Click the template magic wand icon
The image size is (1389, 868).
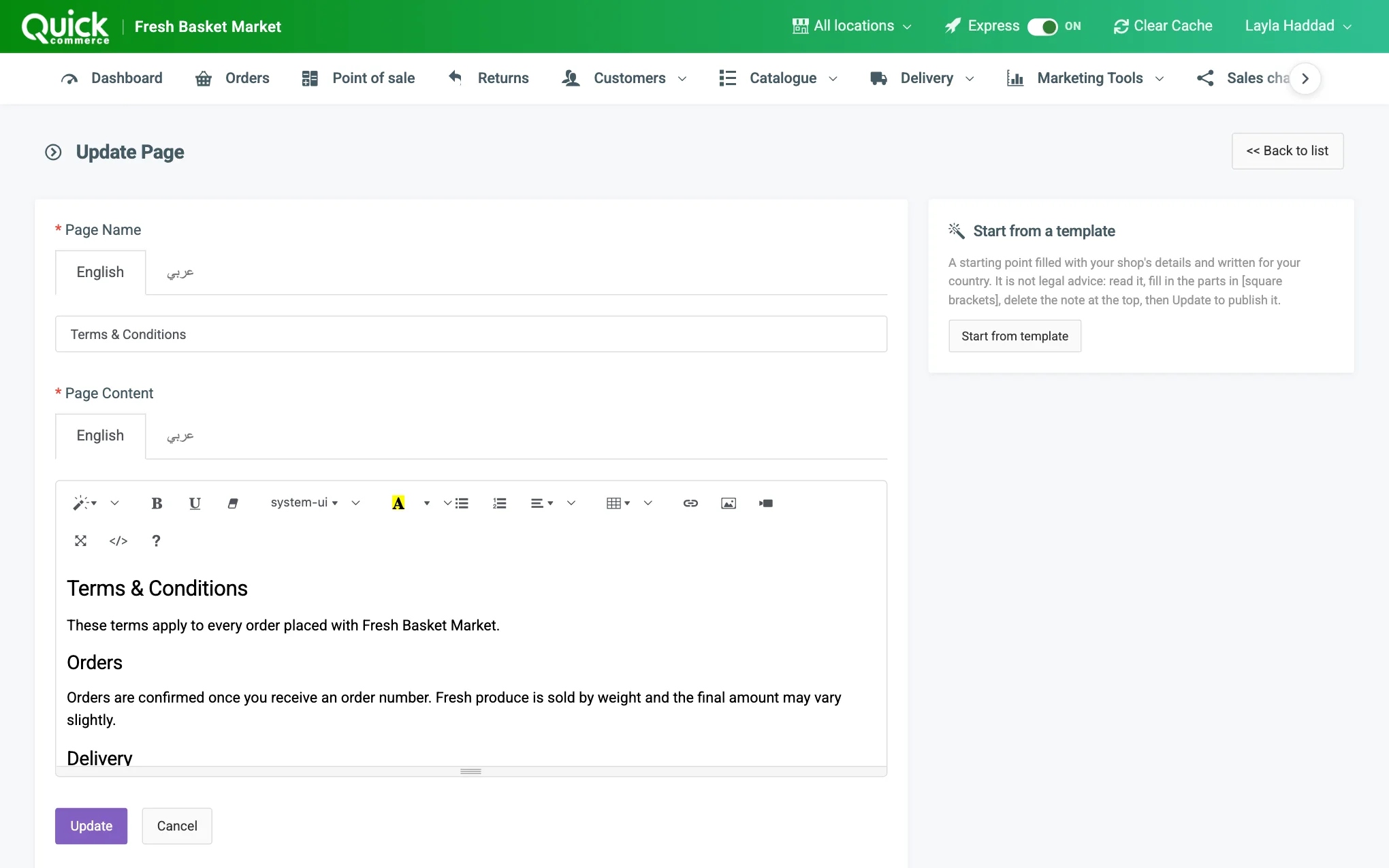click(x=957, y=231)
